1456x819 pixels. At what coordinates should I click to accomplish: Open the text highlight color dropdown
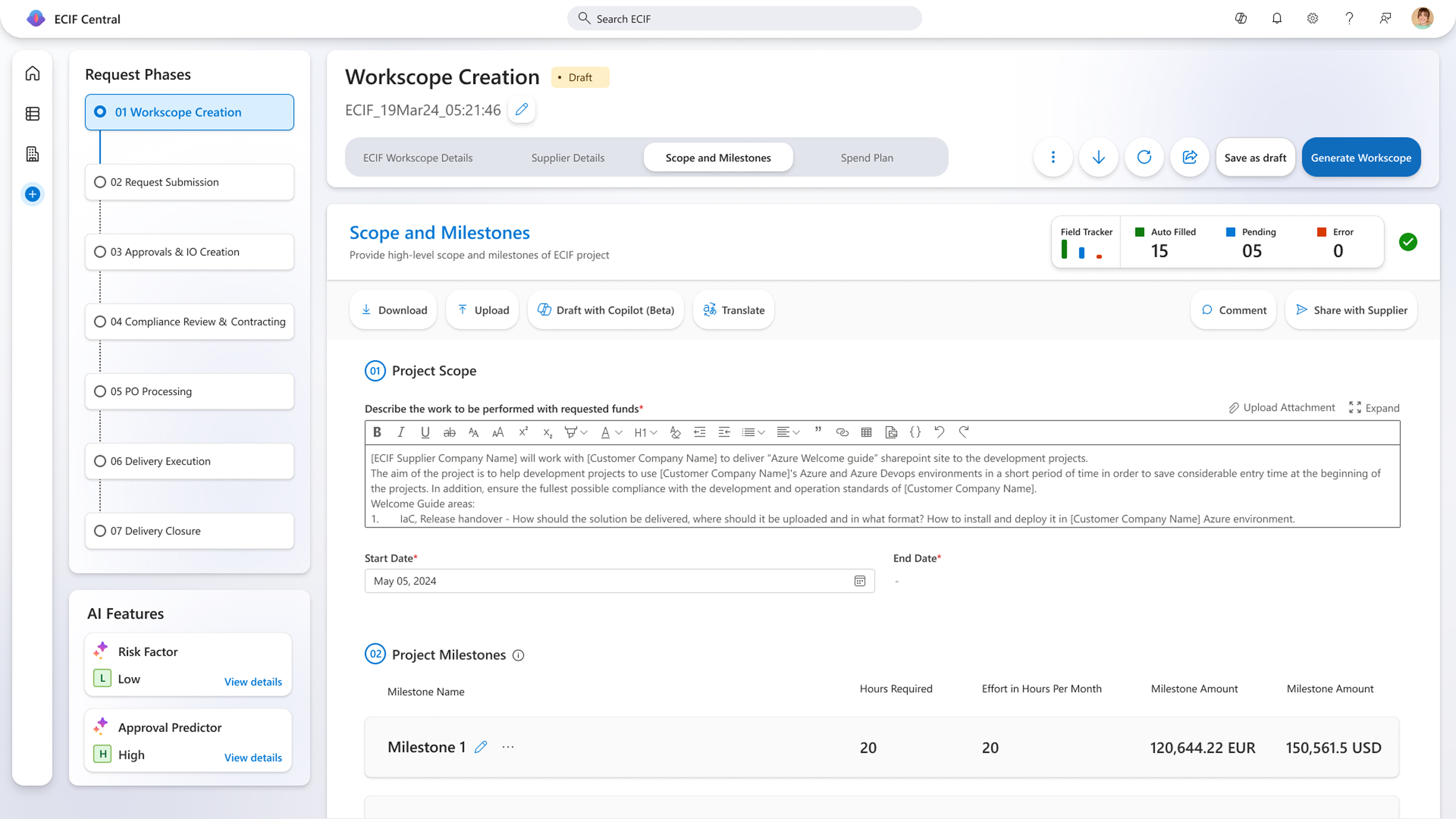click(575, 432)
